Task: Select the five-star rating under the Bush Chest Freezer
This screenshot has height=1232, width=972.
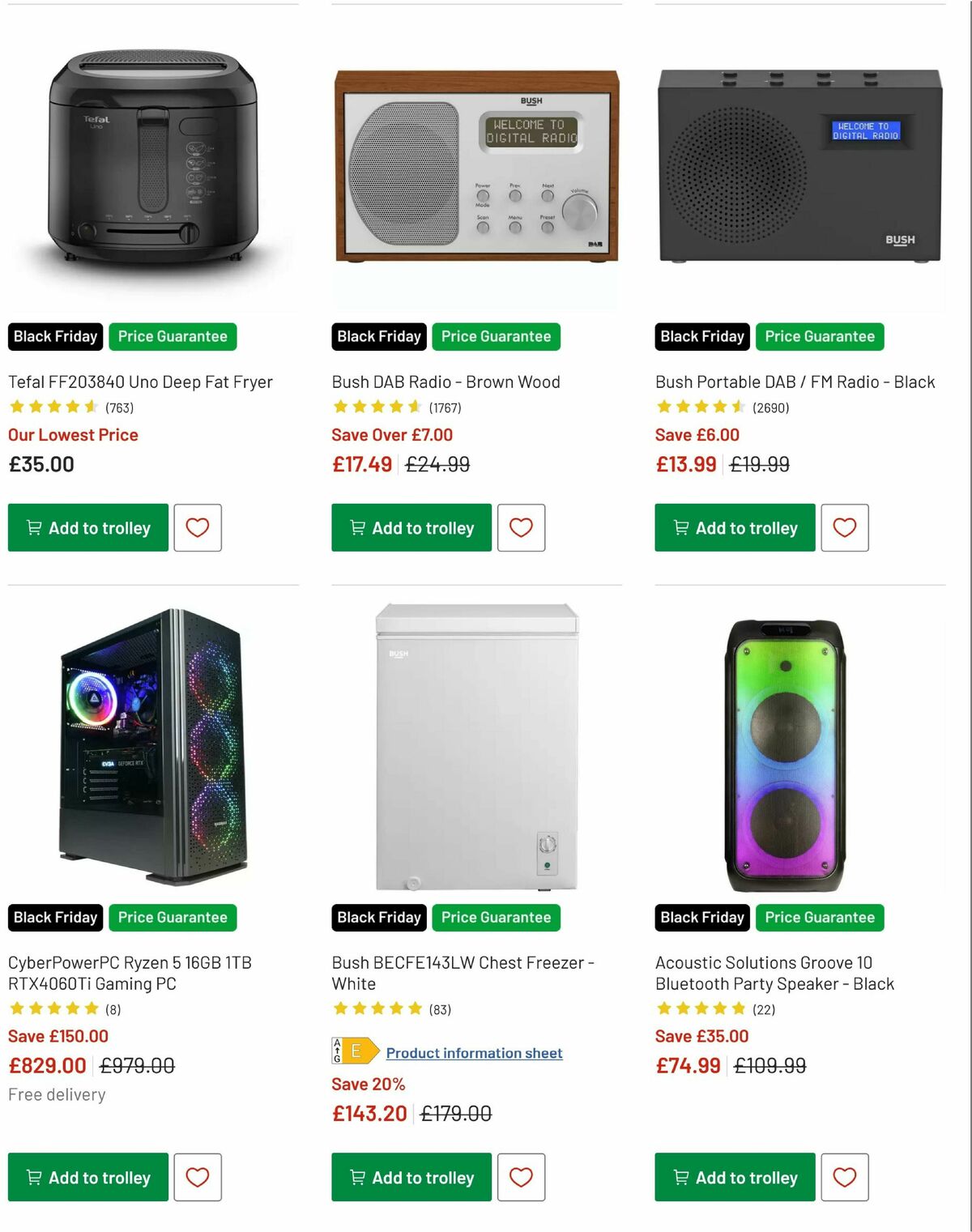Action: pos(377,1009)
